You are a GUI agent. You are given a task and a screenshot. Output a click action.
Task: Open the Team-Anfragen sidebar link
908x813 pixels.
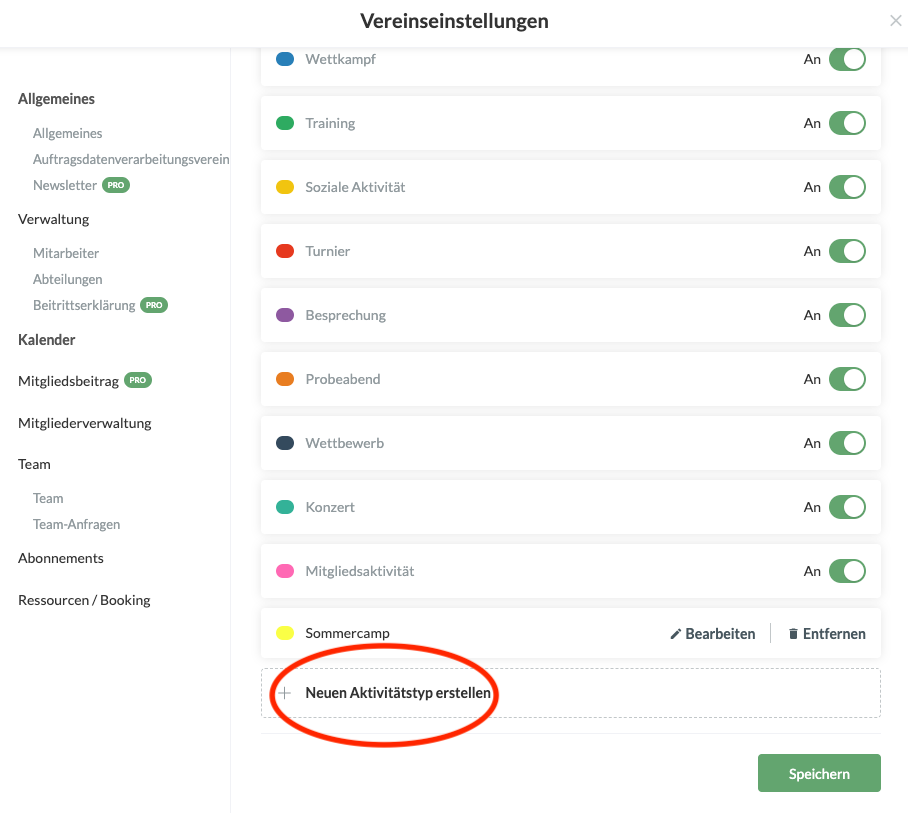click(x=76, y=524)
